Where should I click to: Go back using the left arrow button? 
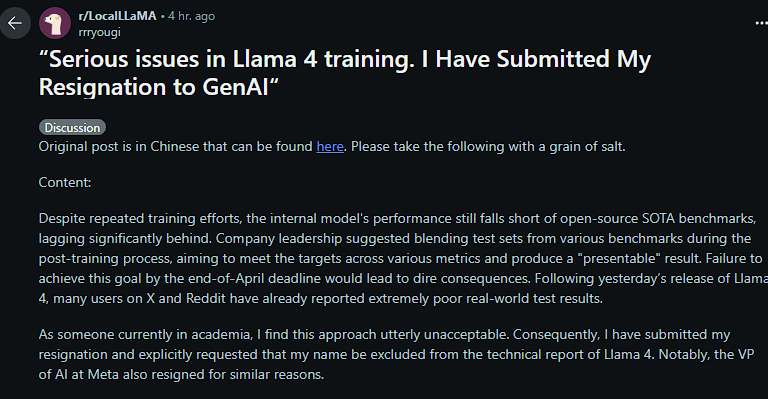14,23
